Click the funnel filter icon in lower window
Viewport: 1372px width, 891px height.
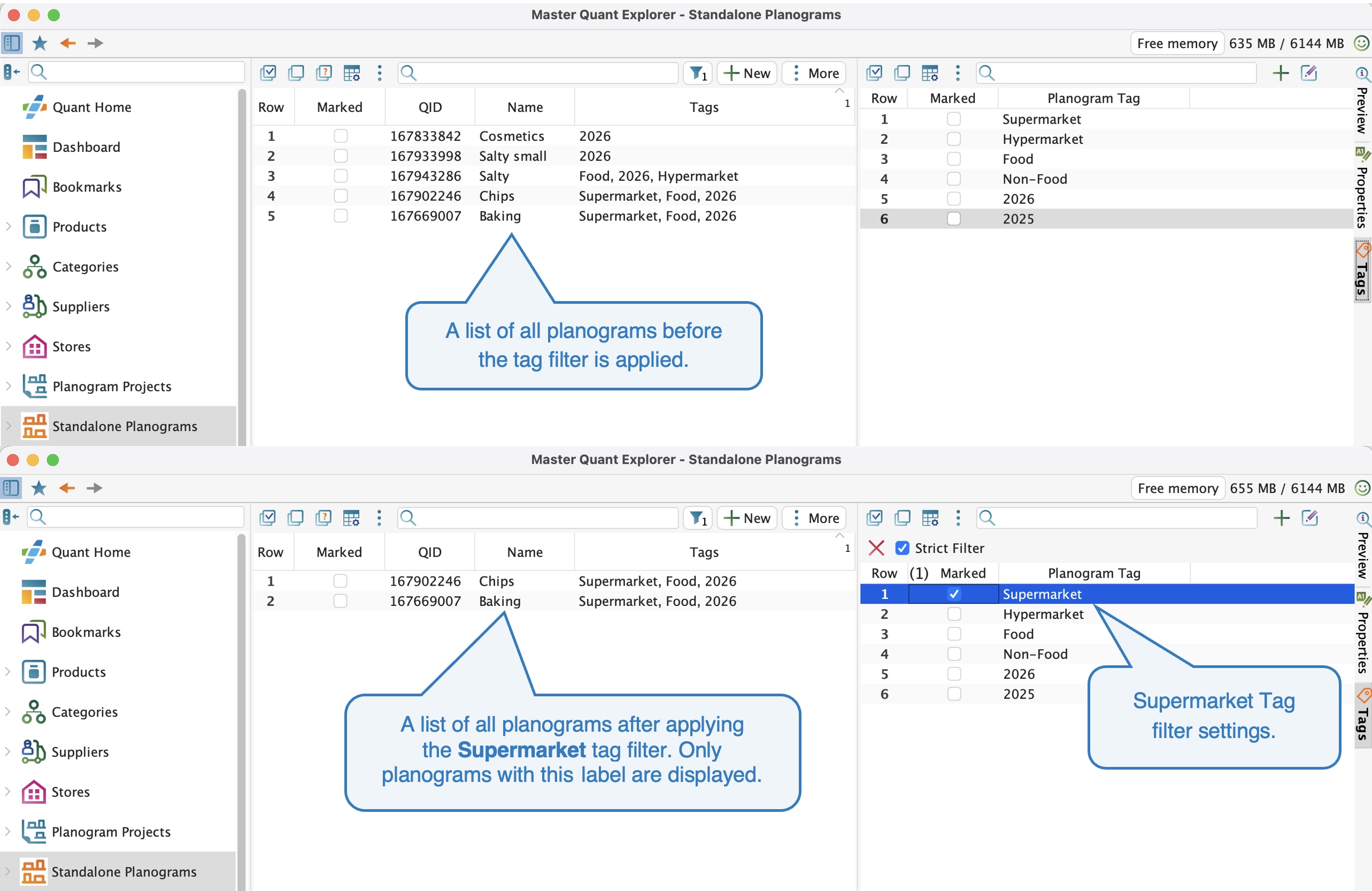698,518
